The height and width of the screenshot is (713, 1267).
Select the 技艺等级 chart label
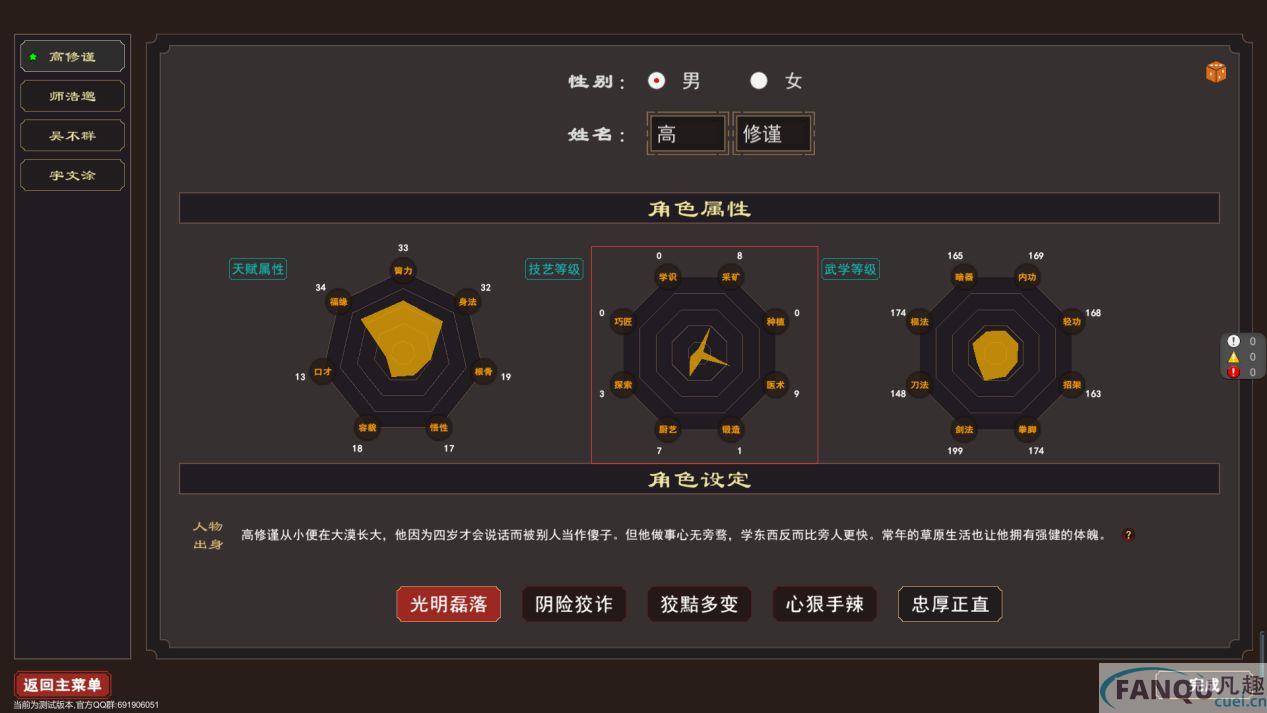click(554, 269)
